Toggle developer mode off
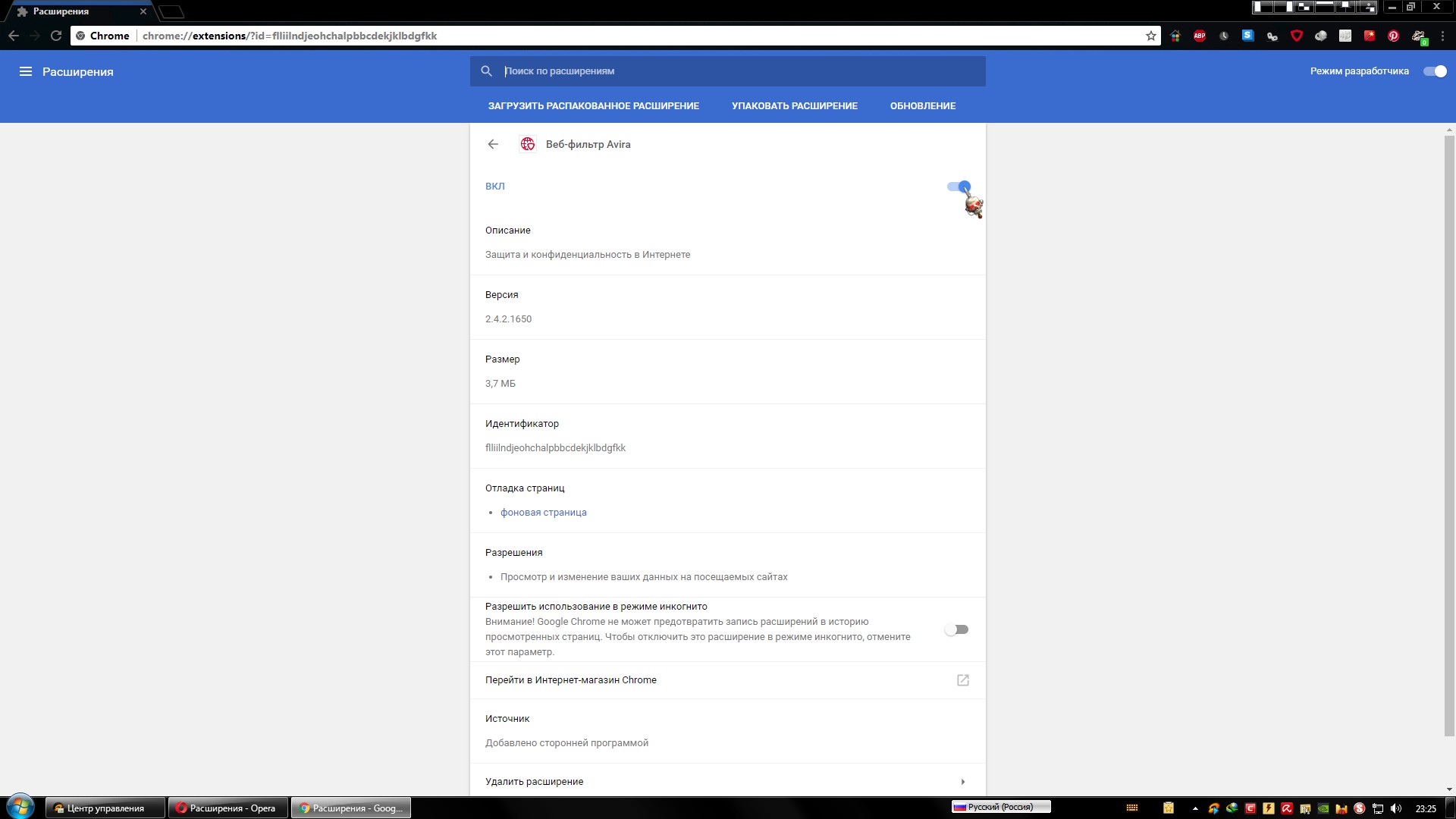Viewport: 1456px width, 819px height. (1435, 71)
